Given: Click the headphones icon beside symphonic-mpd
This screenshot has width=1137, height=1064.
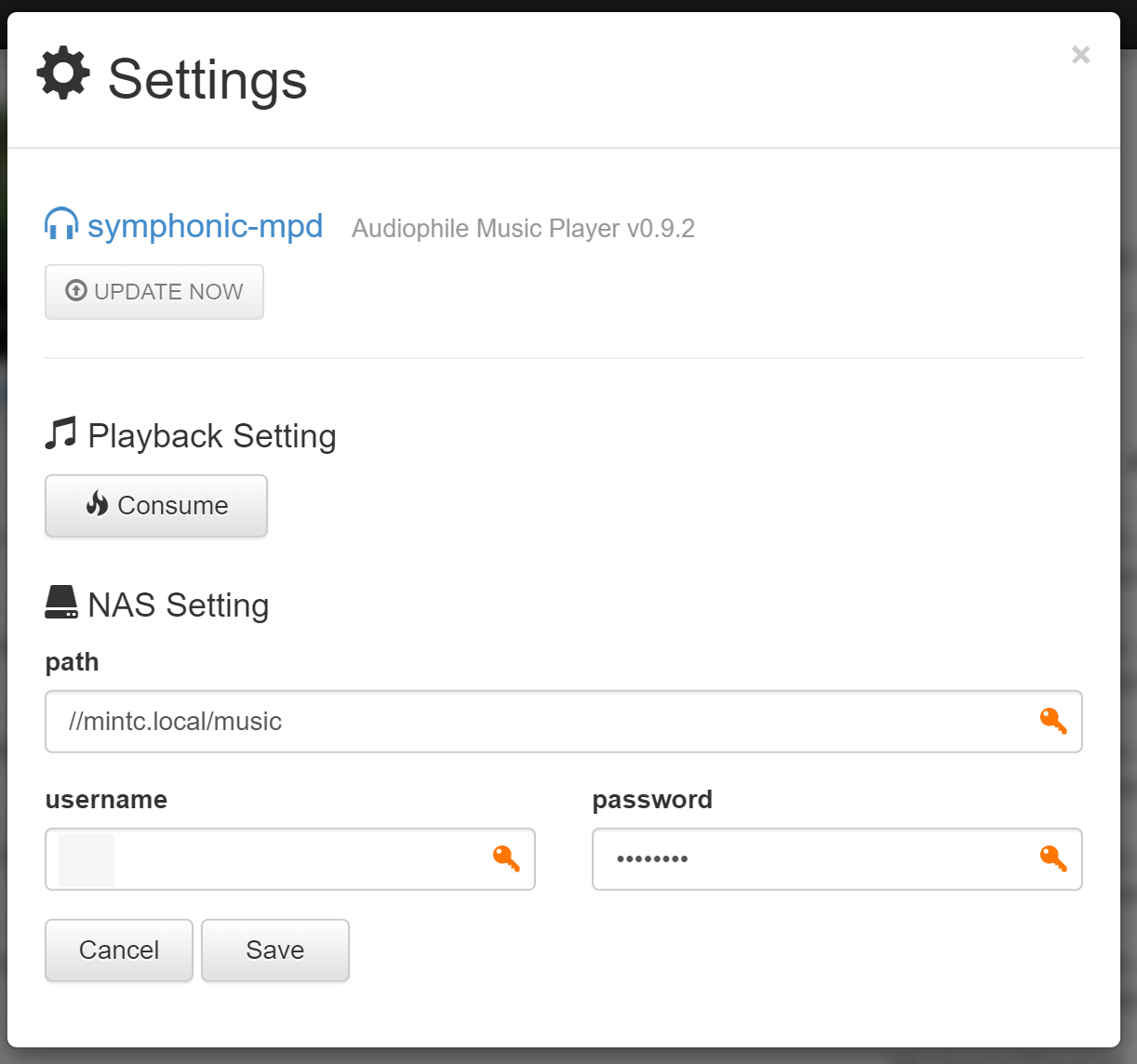Looking at the screenshot, I should [x=61, y=224].
